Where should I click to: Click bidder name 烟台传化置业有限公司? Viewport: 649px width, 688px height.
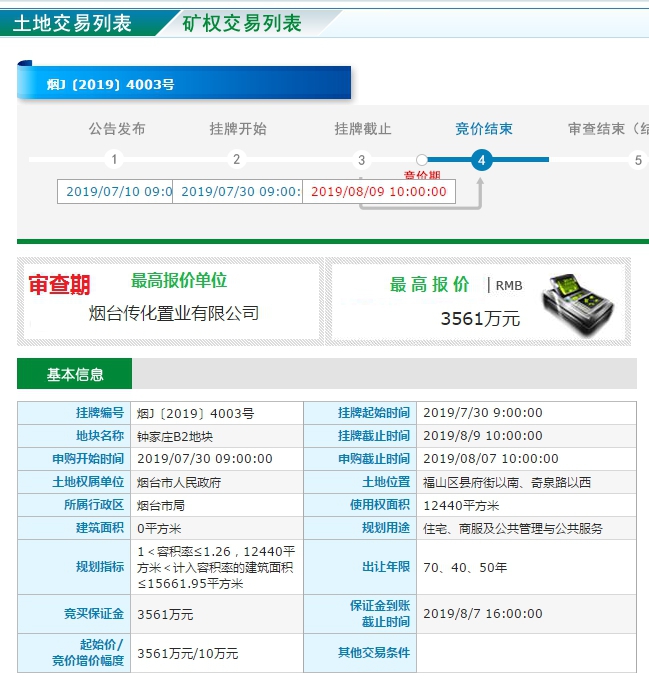174,313
